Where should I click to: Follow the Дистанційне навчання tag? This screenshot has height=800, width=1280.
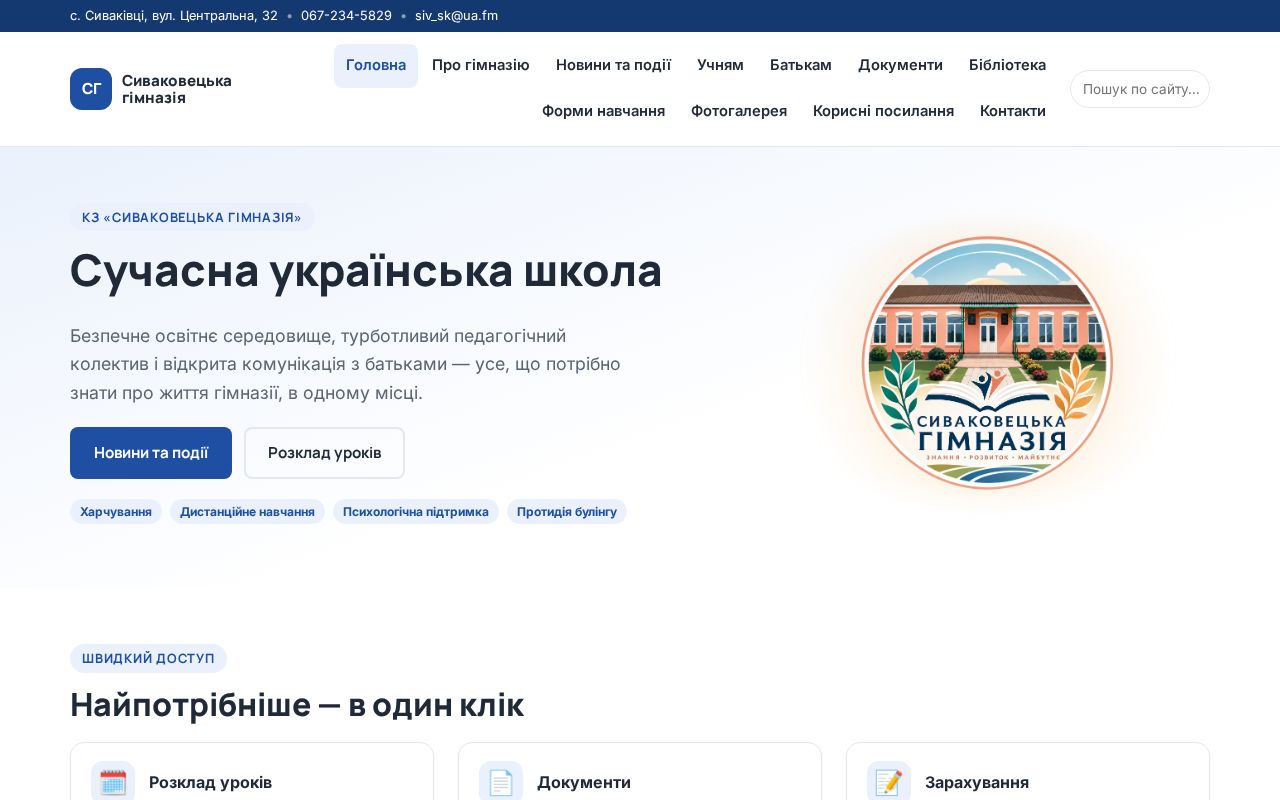247,512
